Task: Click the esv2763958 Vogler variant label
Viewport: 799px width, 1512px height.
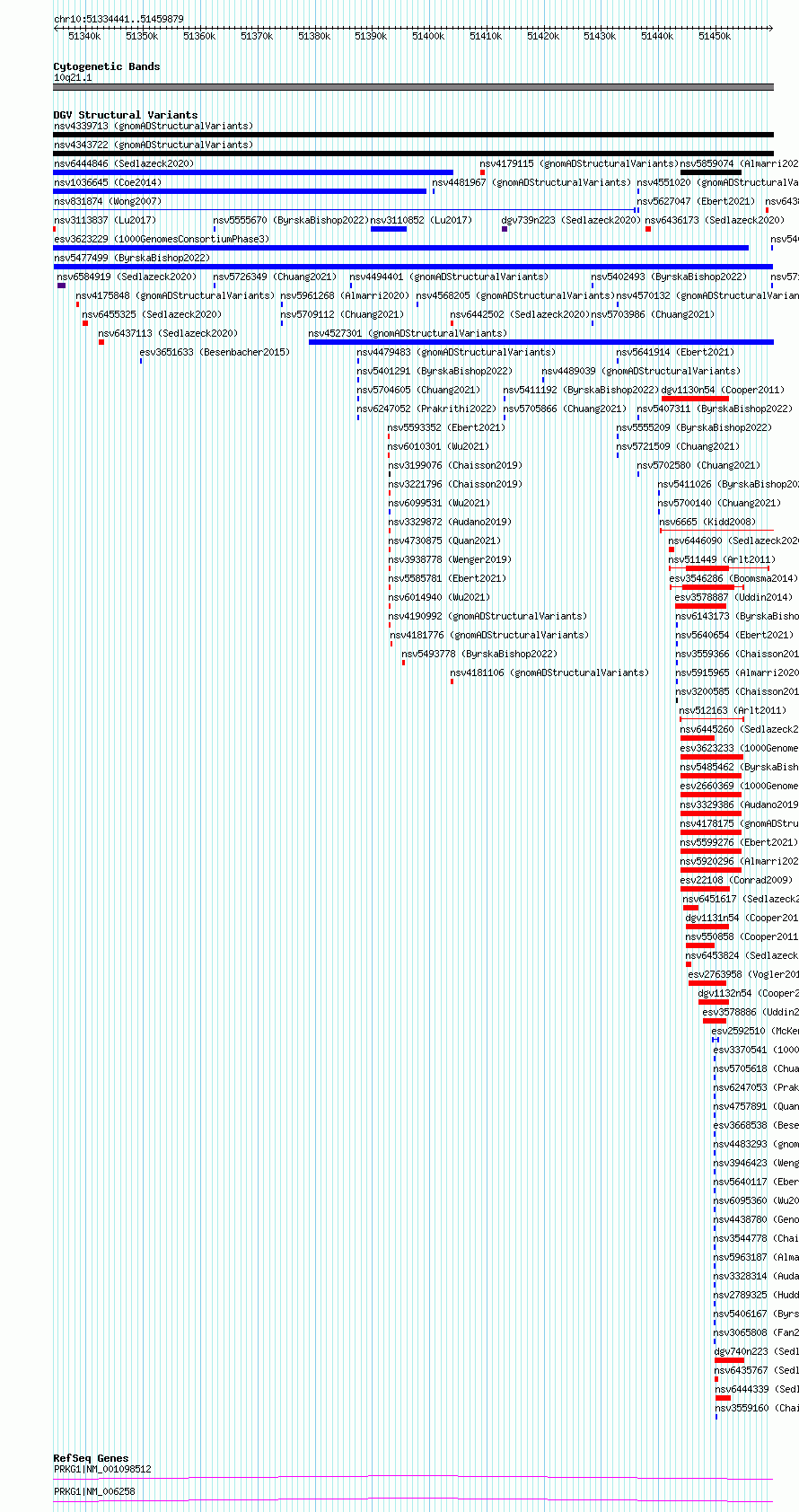Action: coord(743,974)
